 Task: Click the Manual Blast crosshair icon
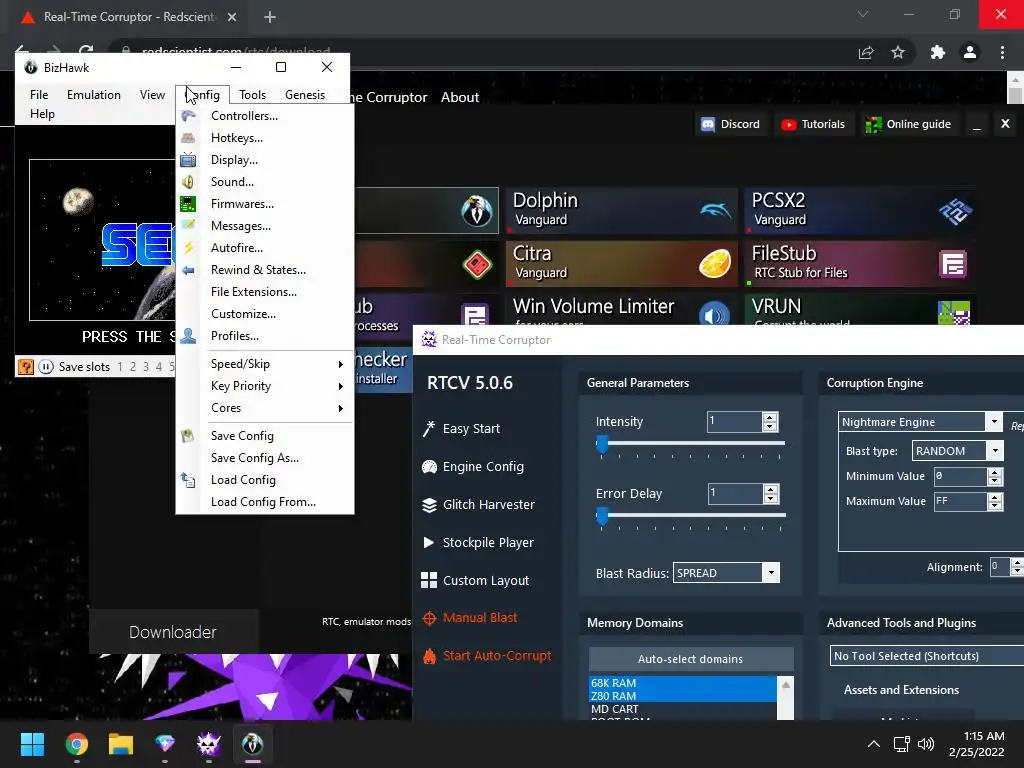point(429,618)
